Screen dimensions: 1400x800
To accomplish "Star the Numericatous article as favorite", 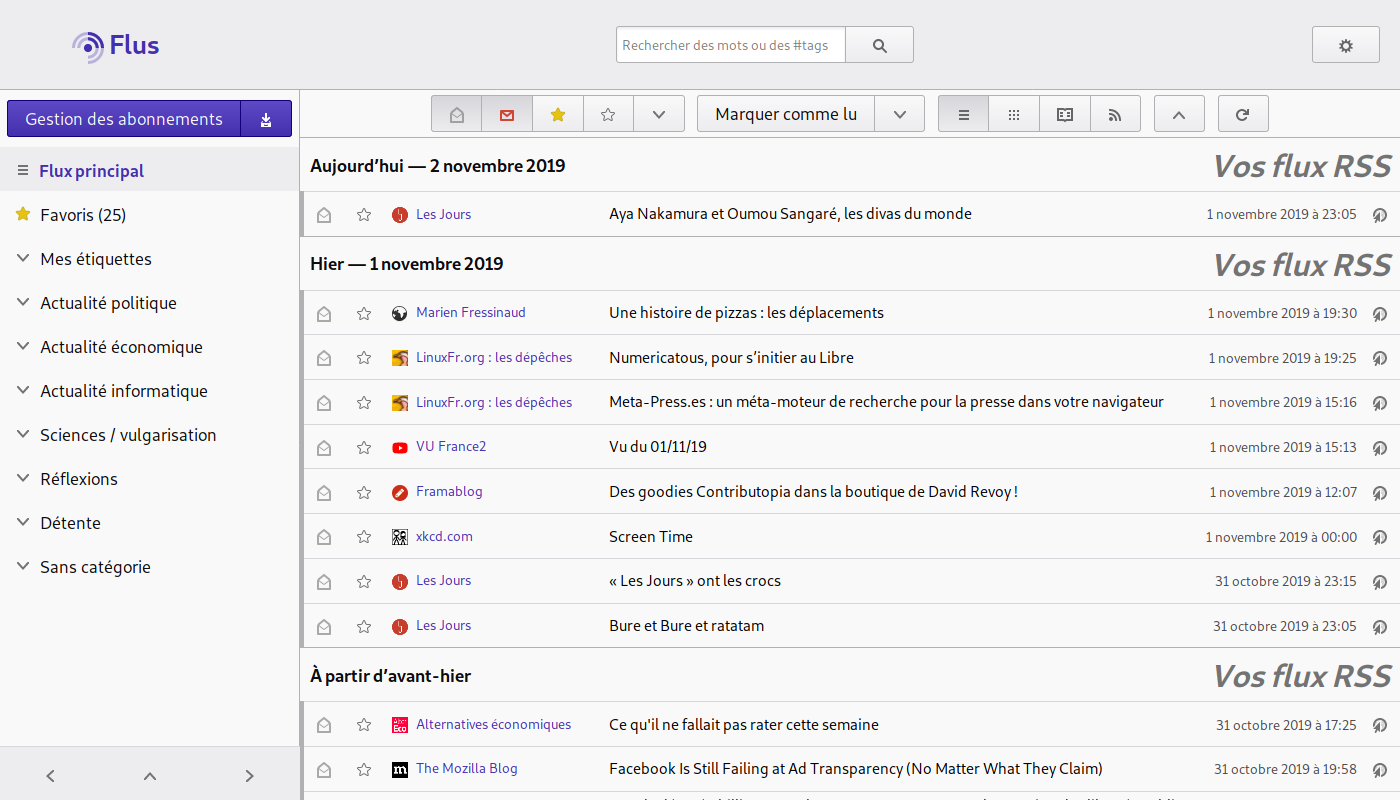I will pos(364,358).
